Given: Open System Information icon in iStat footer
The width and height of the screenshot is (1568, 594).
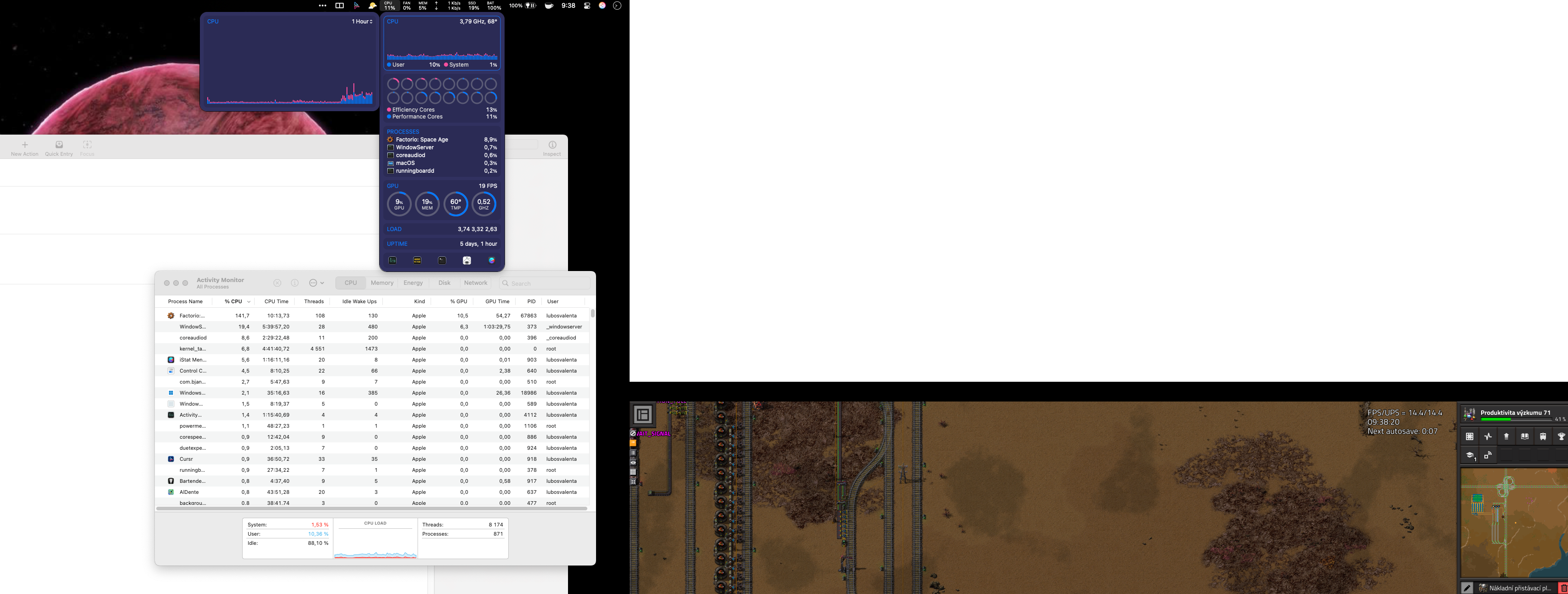Looking at the screenshot, I should point(467,260).
